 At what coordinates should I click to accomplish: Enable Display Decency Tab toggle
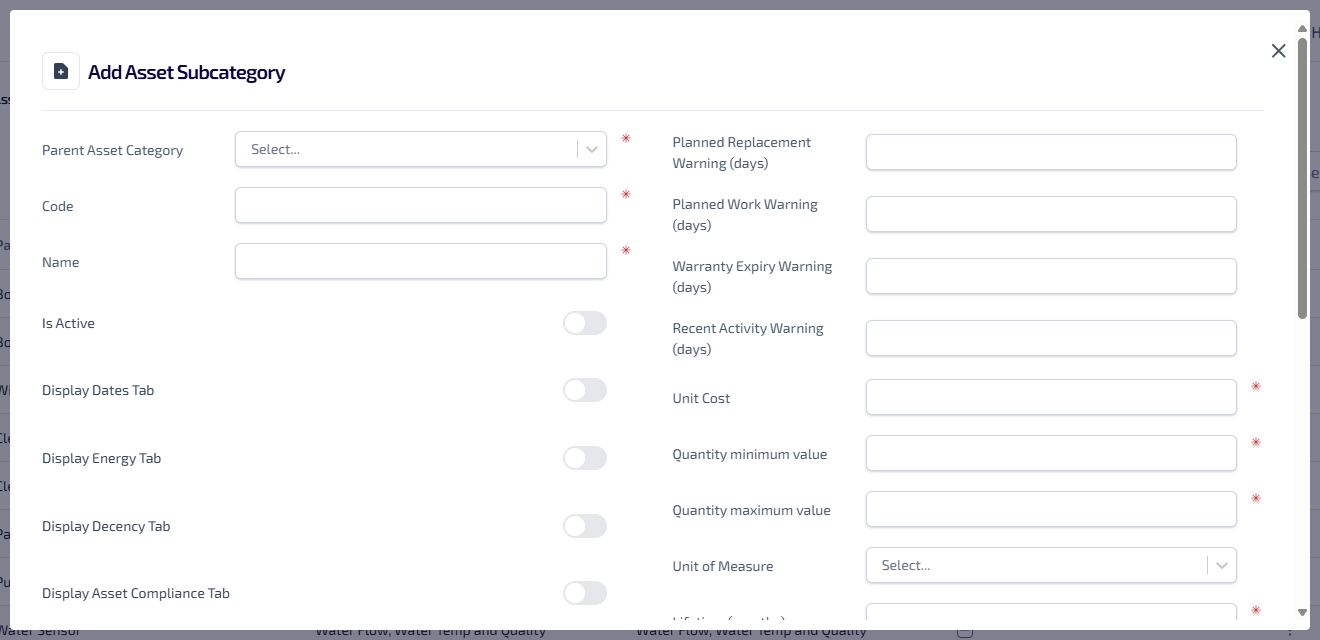point(584,526)
